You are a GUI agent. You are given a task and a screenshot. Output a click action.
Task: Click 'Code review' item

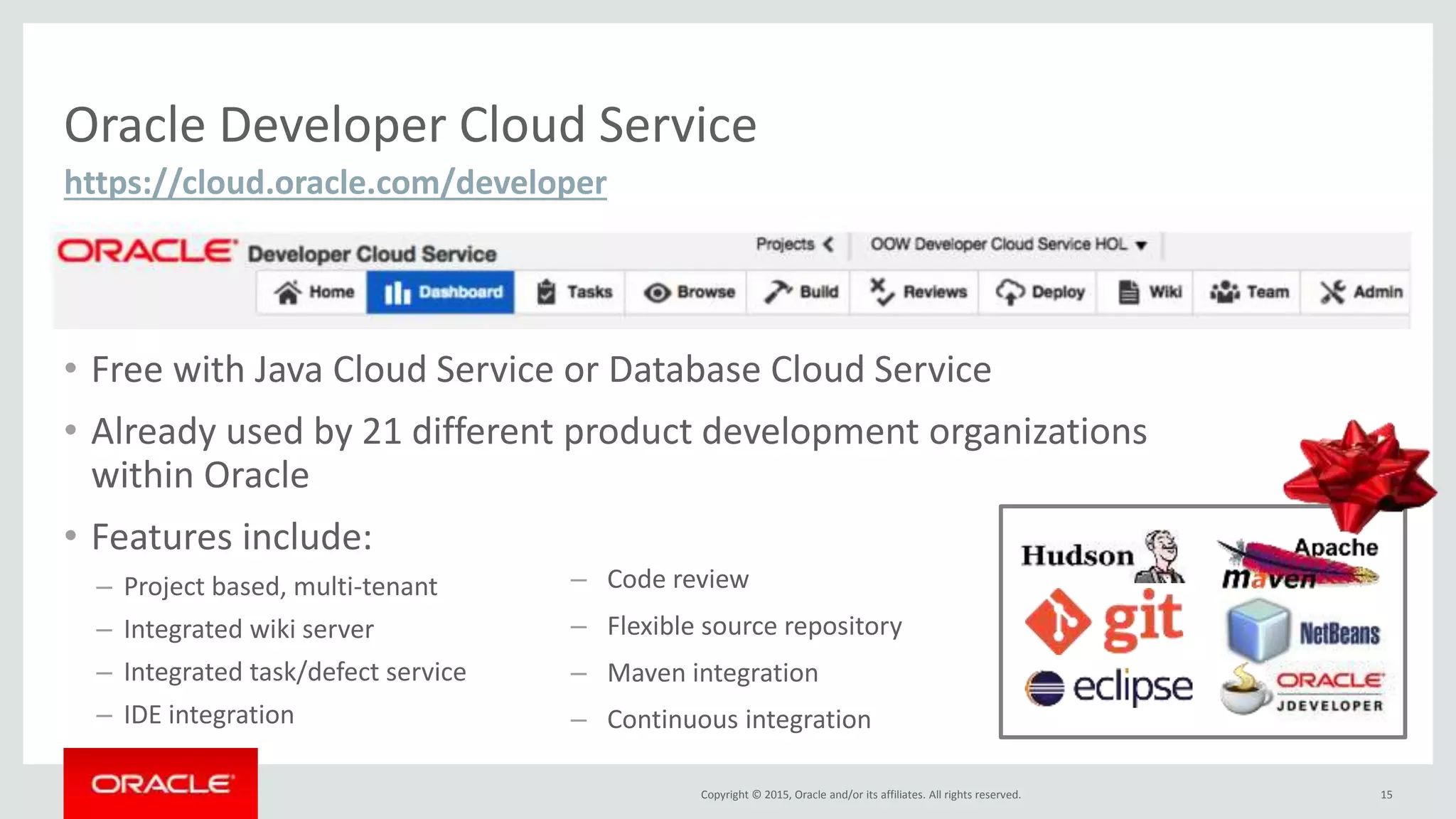[x=678, y=579]
